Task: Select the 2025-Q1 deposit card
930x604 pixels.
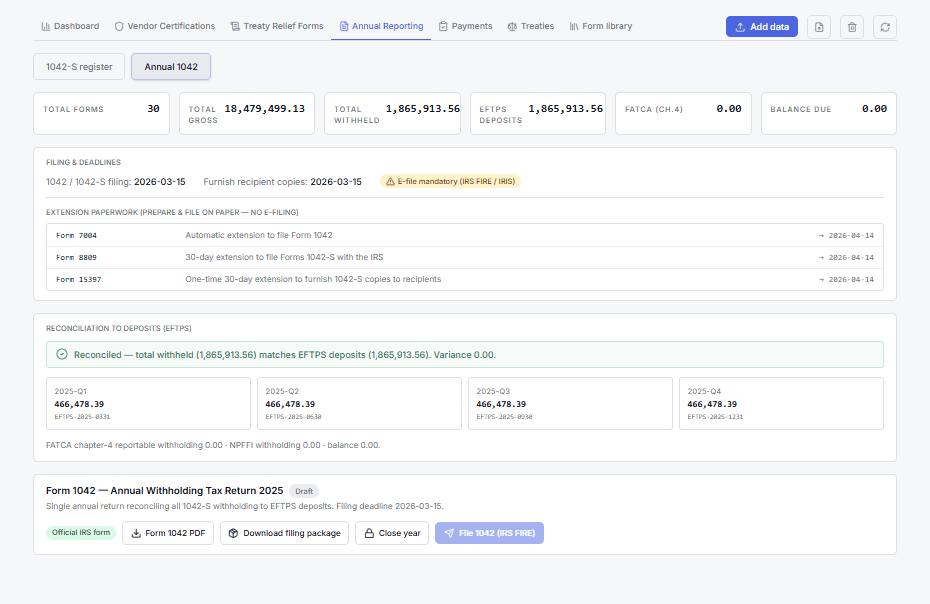Action: point(148,403)
